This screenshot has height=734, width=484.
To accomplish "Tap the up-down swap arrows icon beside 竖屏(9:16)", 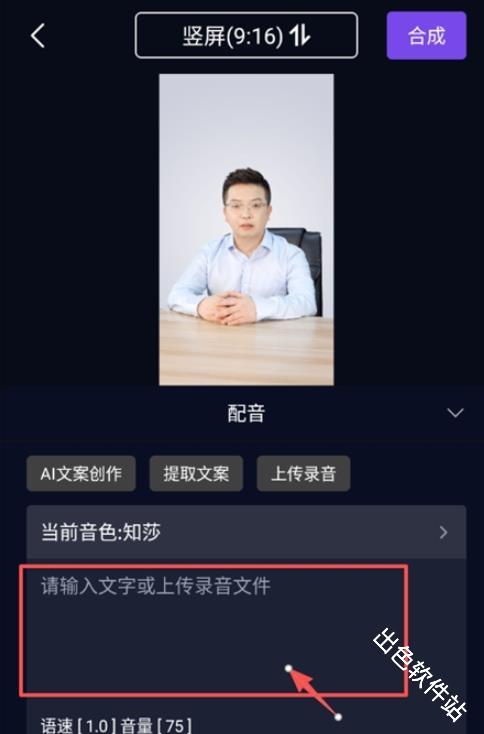I will coord(300,36).
